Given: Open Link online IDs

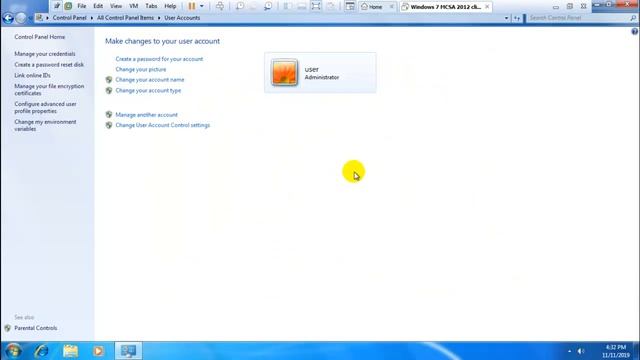Looking at the screenshot, I should coord(32,76).
